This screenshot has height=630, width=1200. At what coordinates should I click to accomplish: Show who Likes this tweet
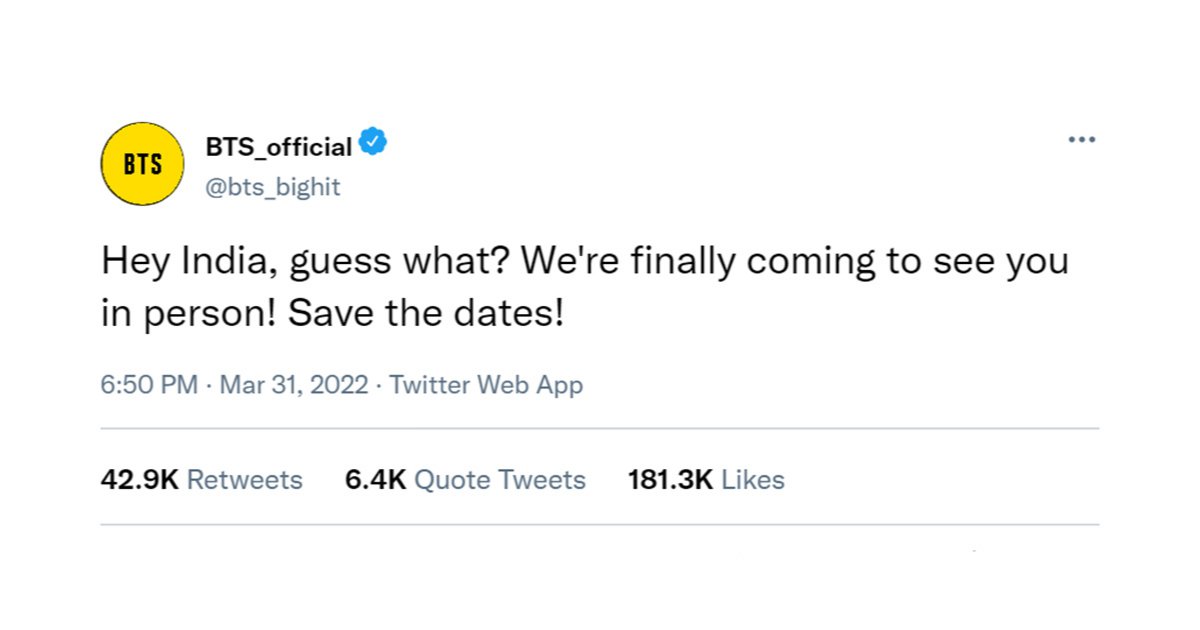753,480
